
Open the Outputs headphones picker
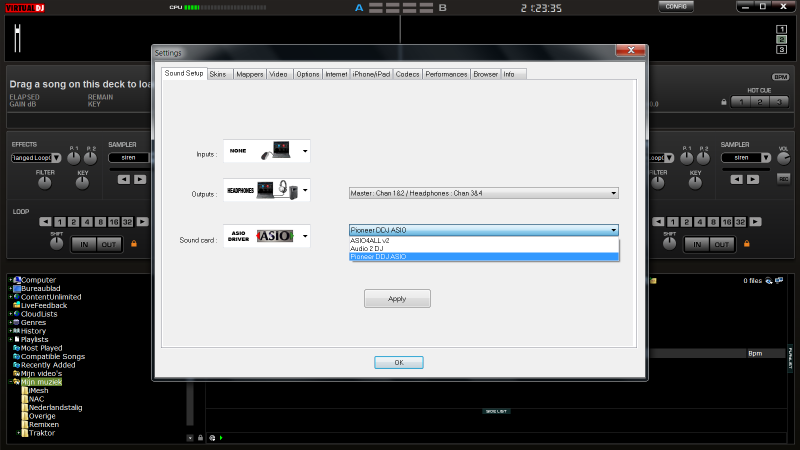click(x=266, y=190)
